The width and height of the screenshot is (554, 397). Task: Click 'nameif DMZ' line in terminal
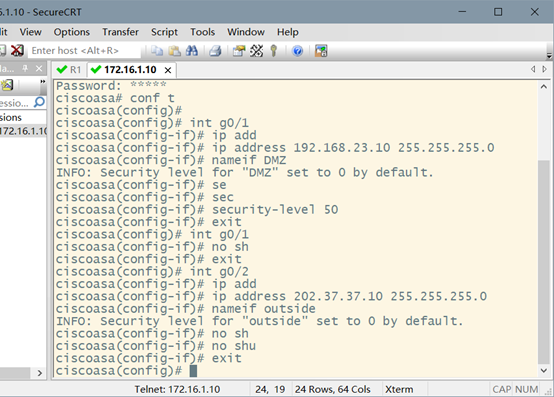[171, 160]
